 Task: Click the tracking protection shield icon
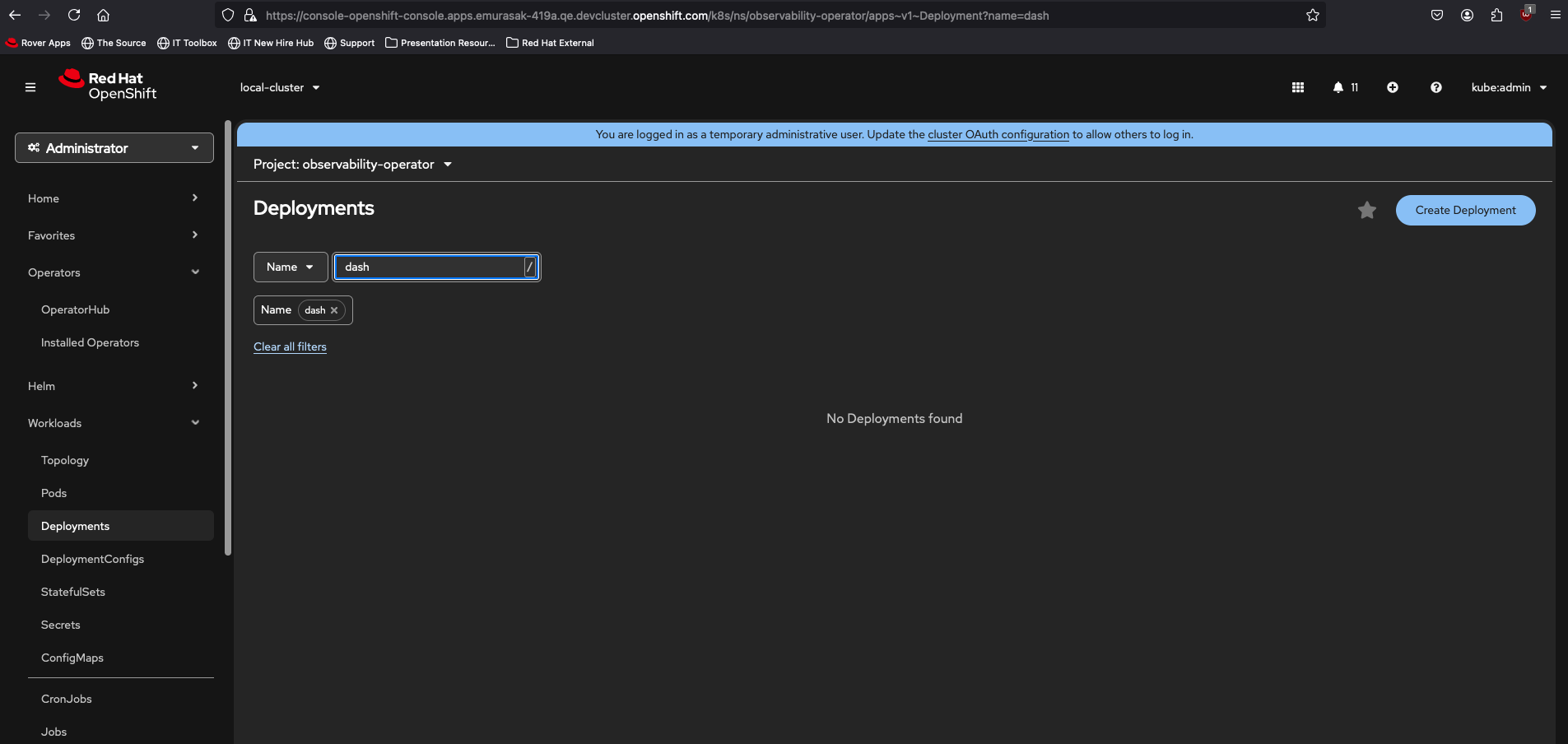coord(228,15)
